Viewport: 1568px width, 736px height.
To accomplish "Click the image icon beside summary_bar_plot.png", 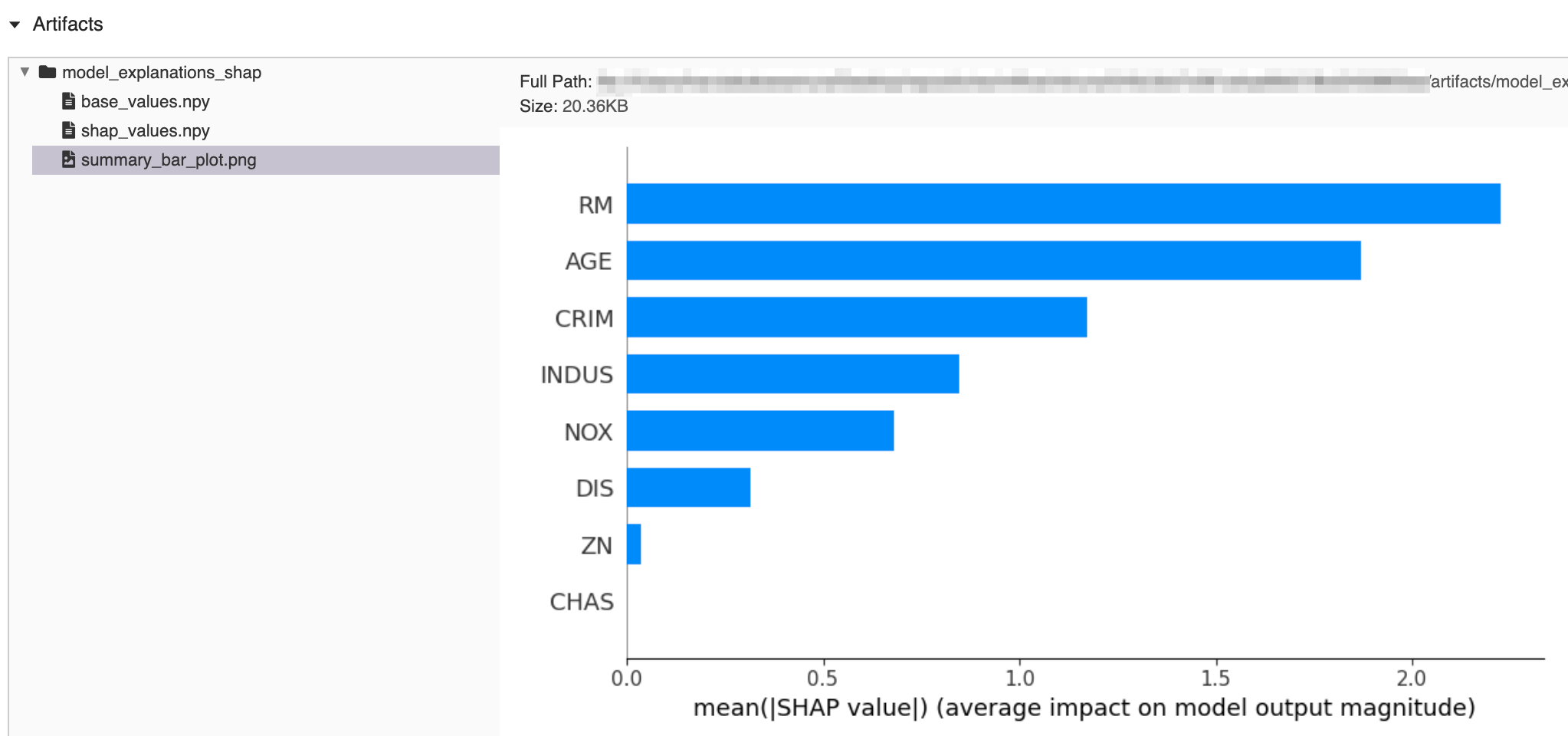I will click(67, 160).
